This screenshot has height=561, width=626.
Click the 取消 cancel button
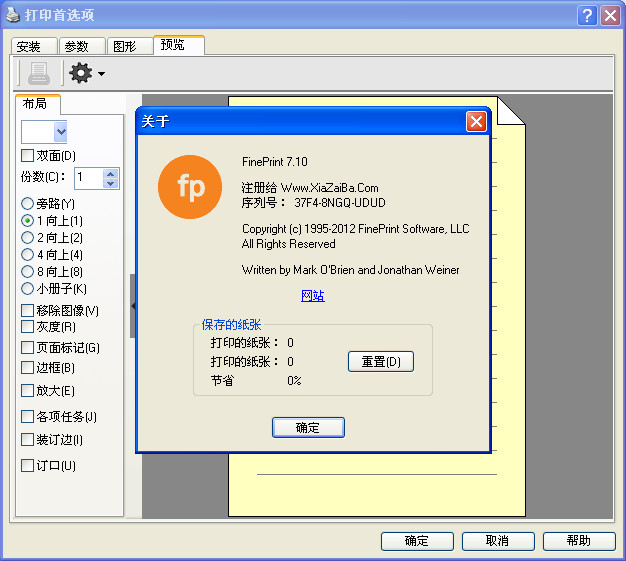498,541
